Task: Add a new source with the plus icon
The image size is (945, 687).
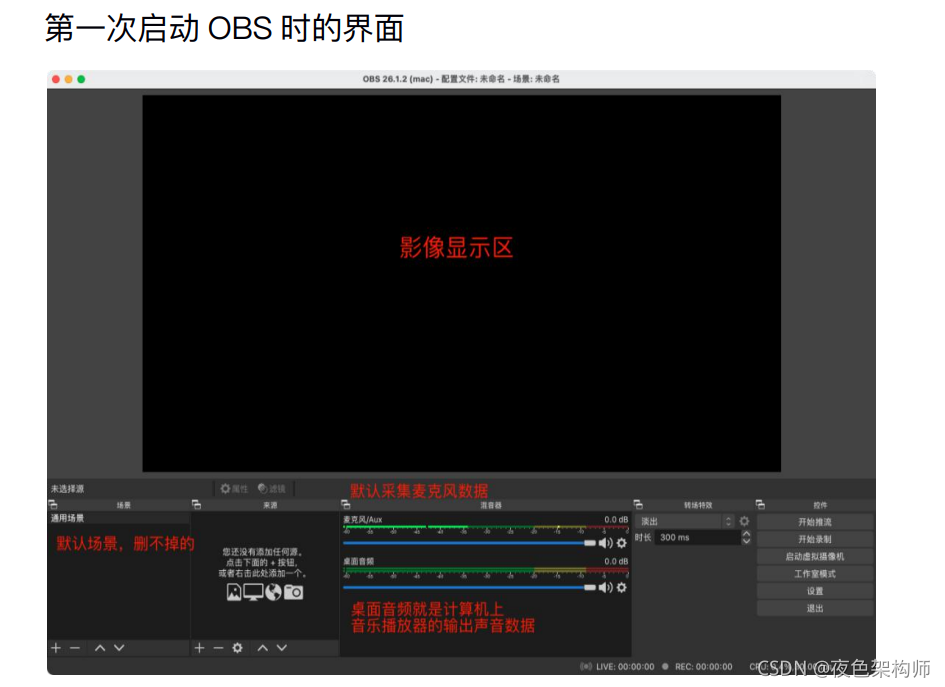Action: pyautogui.click(x=199, y=648)
